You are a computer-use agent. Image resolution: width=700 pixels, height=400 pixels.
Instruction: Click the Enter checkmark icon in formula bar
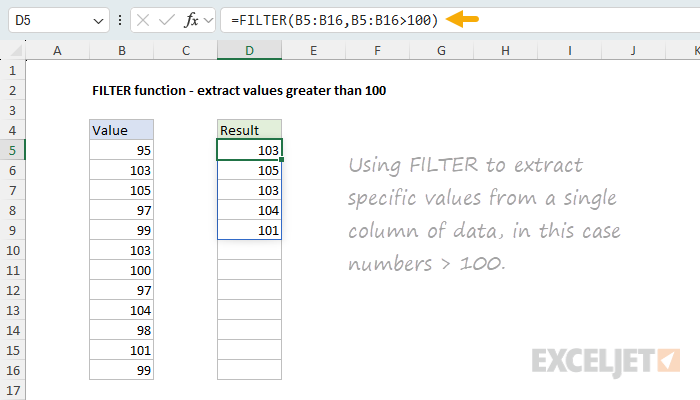coord(167,20)
